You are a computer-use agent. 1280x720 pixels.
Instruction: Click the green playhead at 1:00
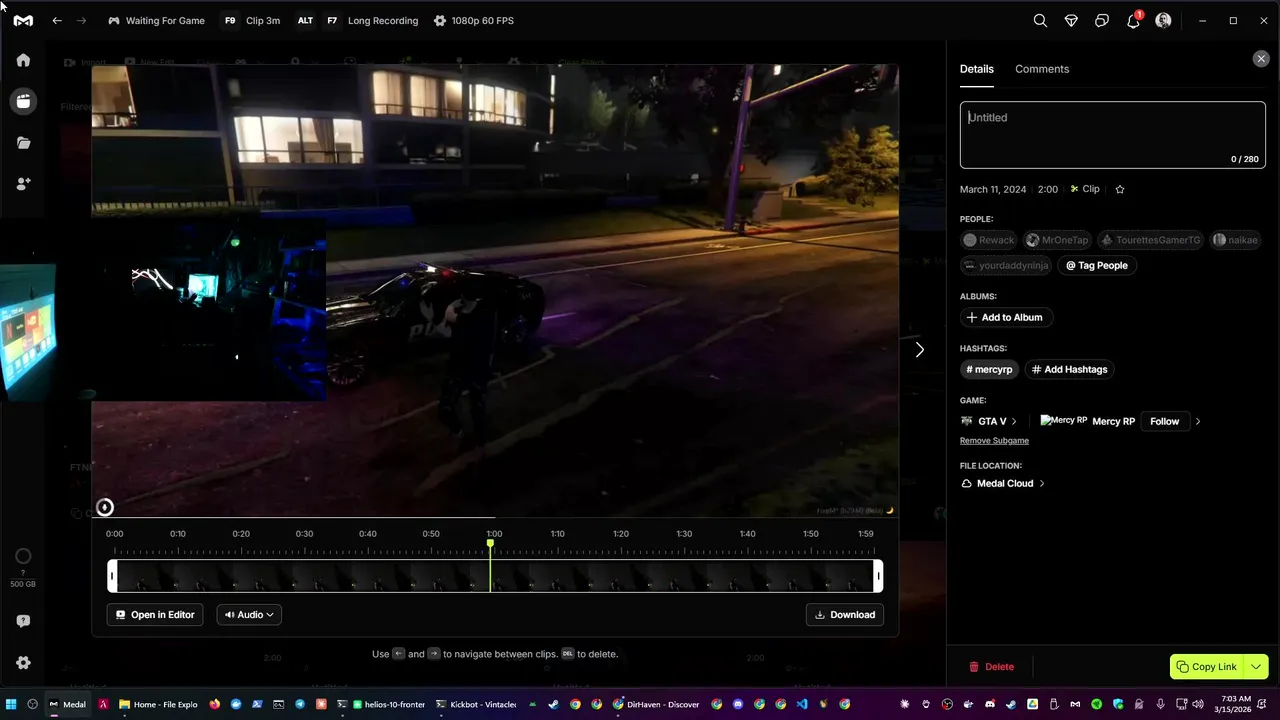[490, 544]
